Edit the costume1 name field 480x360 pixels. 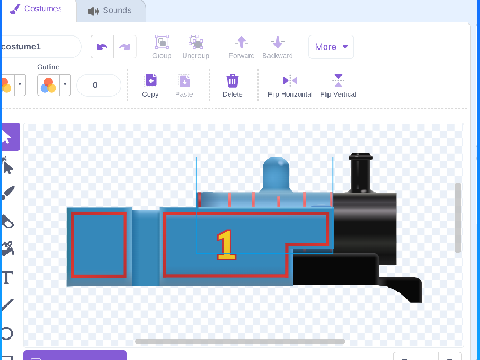(x=41, y=47)
